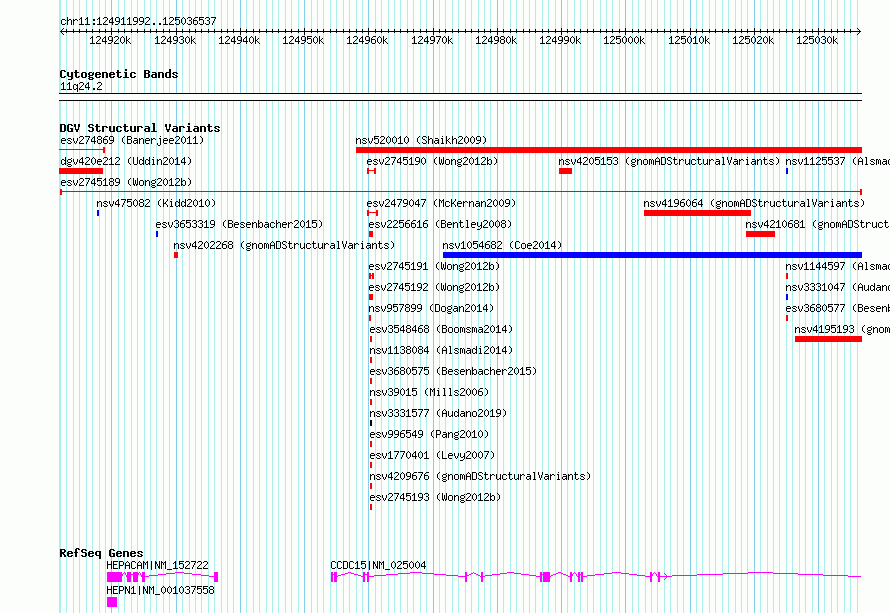The width and height of the screenshot is (890, 613).
Task: Select nsv39015 (Mills2006) label
Action: pos(429,392)
